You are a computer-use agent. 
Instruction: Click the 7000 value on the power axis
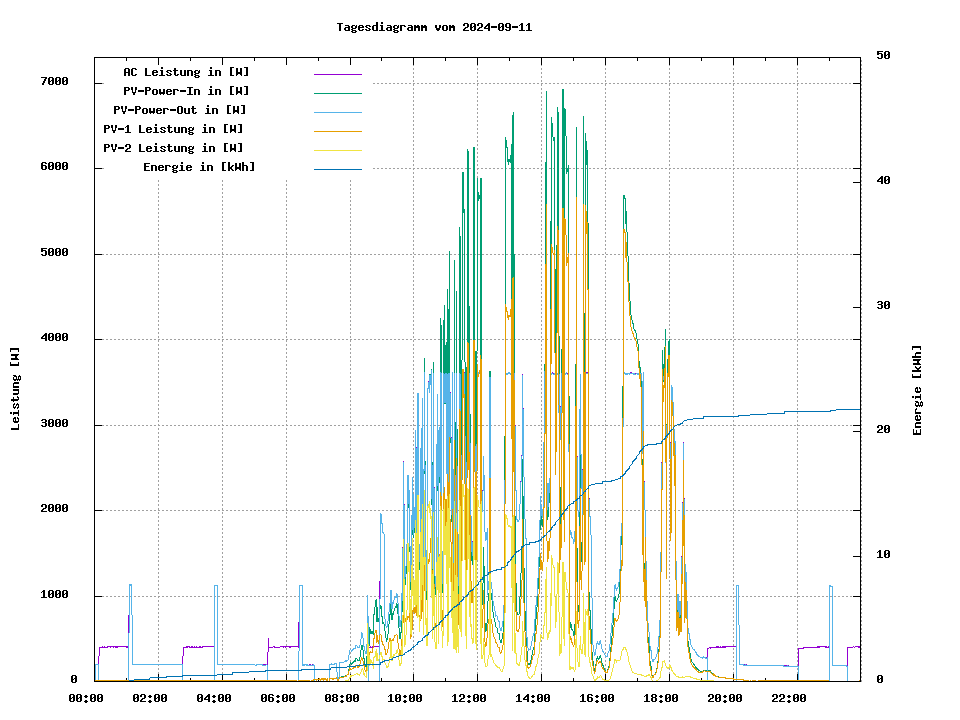click(54, 82)
